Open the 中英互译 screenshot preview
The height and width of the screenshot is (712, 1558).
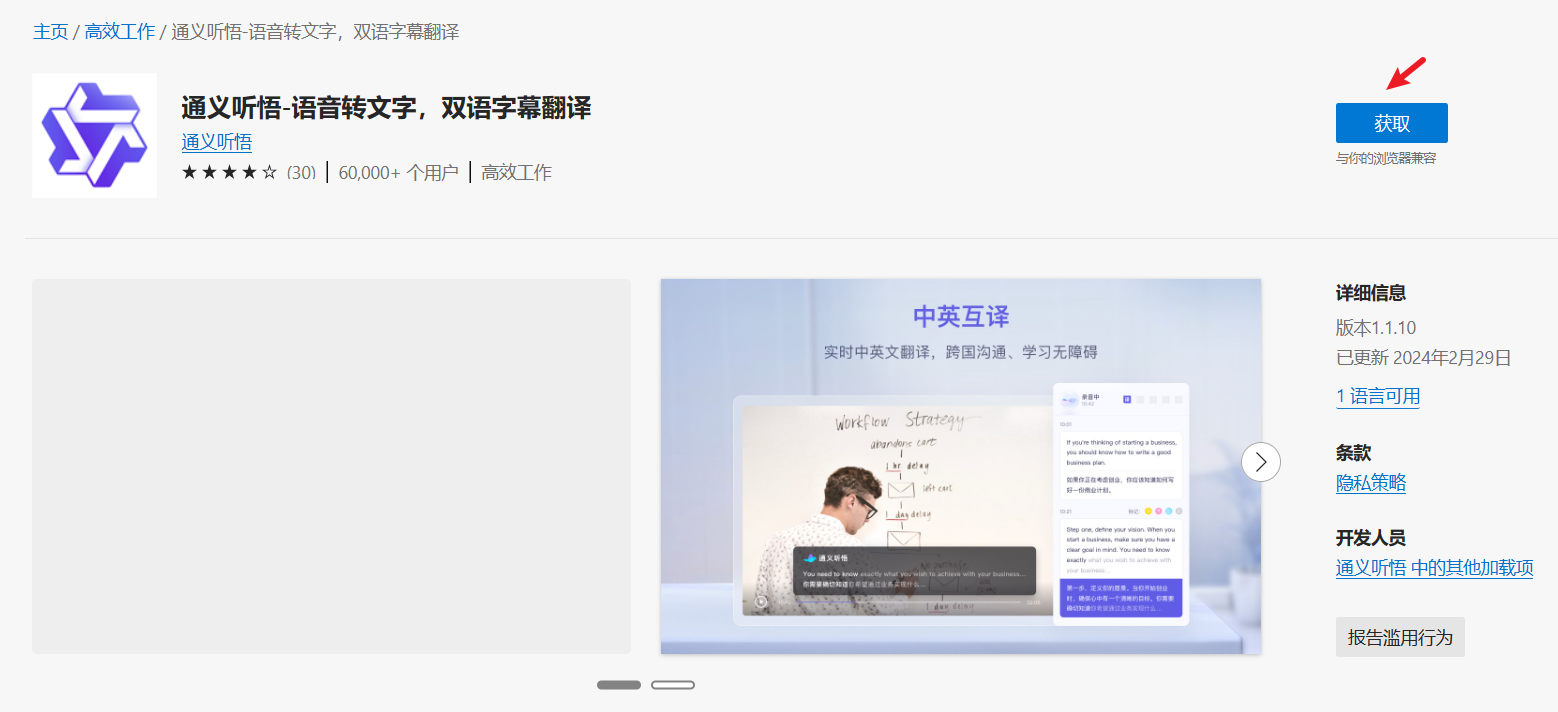pos(961,467)
